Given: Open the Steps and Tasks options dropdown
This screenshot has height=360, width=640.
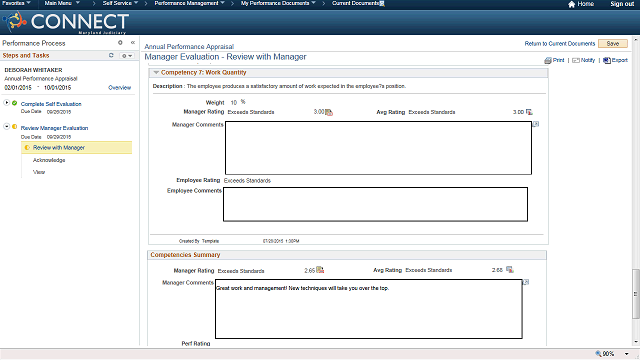Looking at the screenshot, I should [127, 56].
